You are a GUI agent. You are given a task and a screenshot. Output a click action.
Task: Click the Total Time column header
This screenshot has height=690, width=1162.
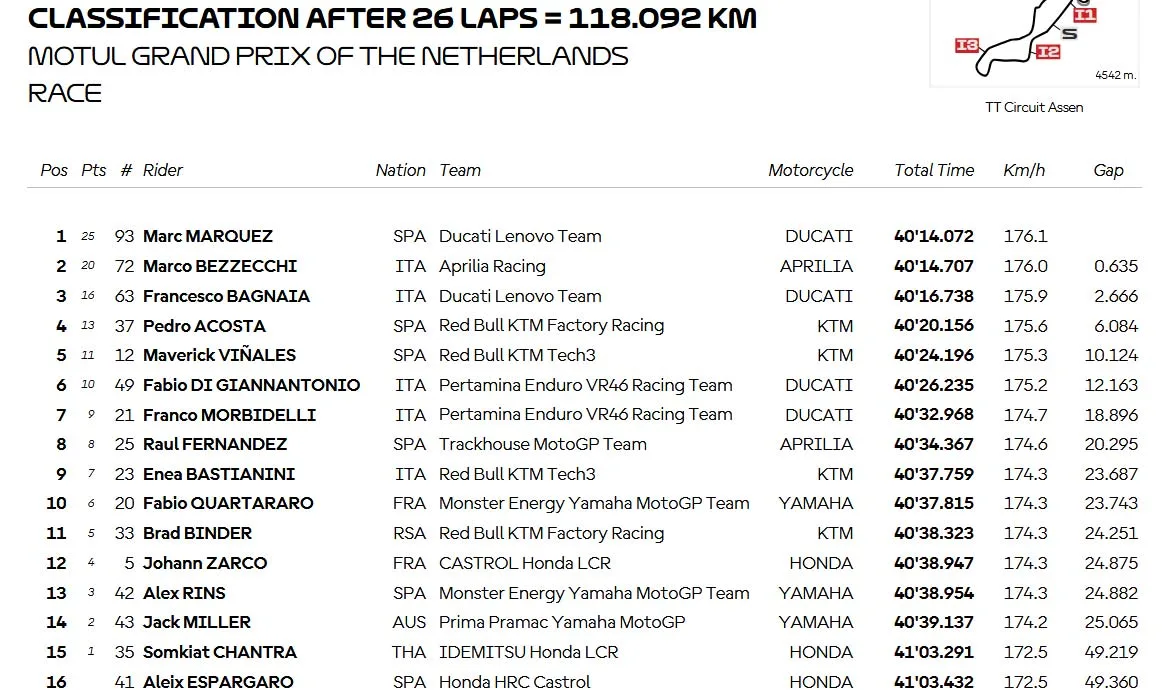[x=934, y=170]
